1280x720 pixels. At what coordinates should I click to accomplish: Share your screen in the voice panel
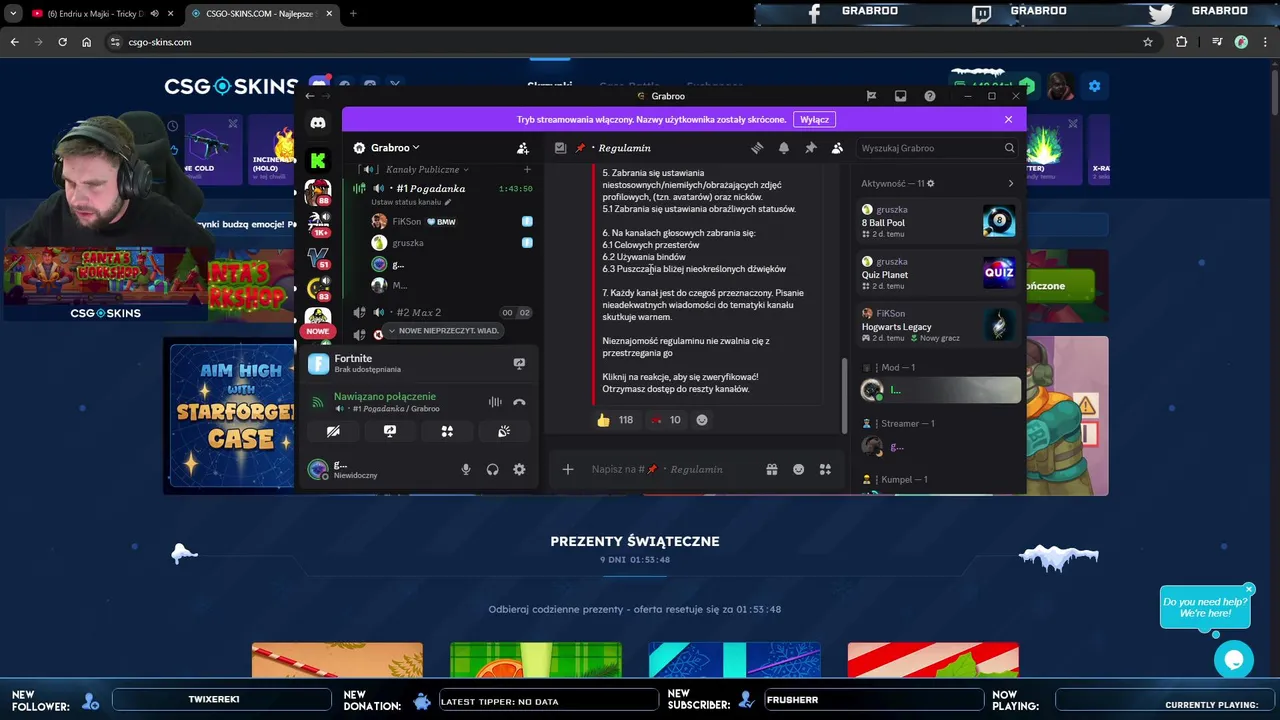pyautogui.click(x=390, y=431)
